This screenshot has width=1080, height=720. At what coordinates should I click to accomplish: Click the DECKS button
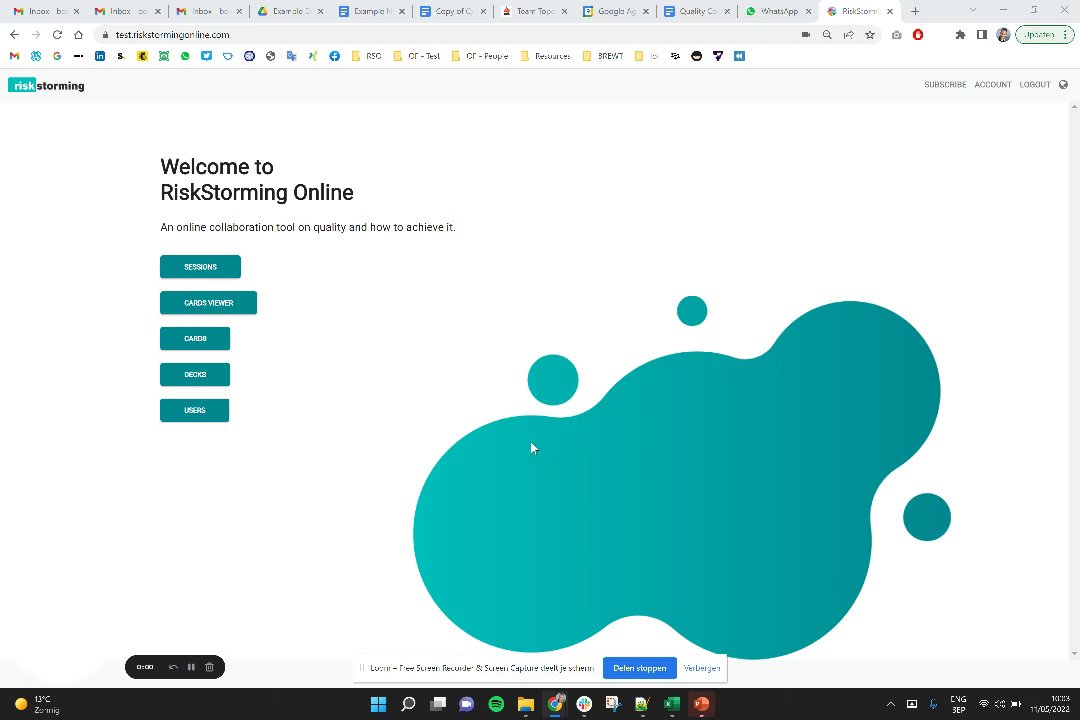(195, 374)
